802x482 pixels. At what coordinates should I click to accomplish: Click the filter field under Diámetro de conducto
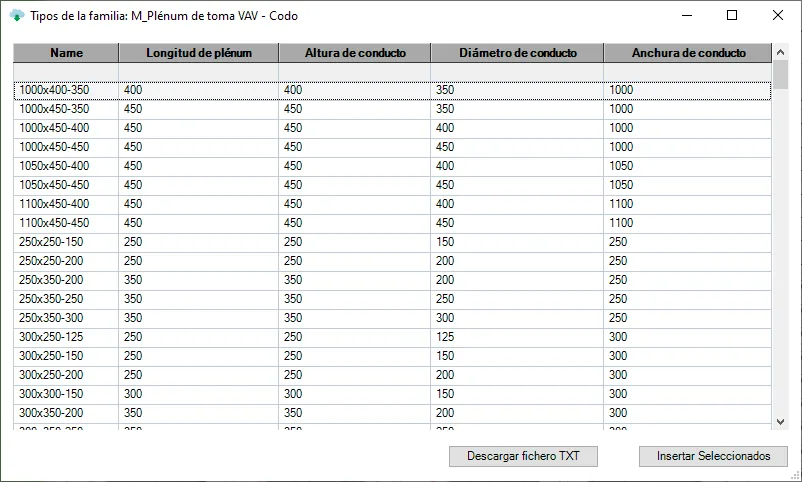click(517, 72)
